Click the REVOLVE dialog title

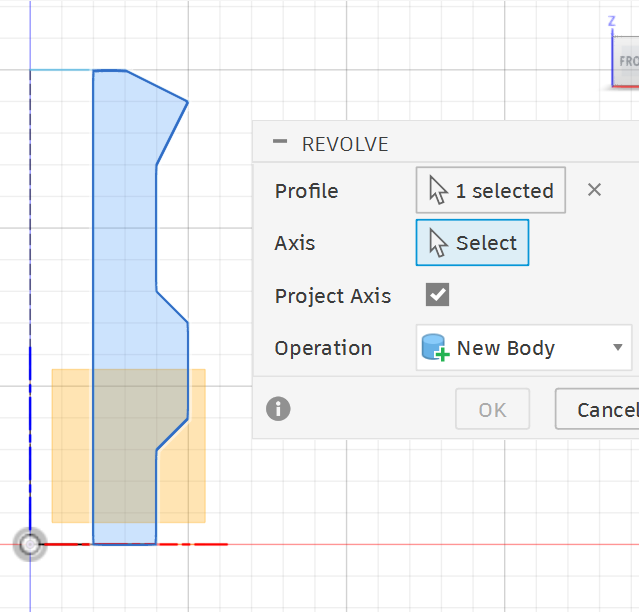pyautogui.click(x=345, y=144)
